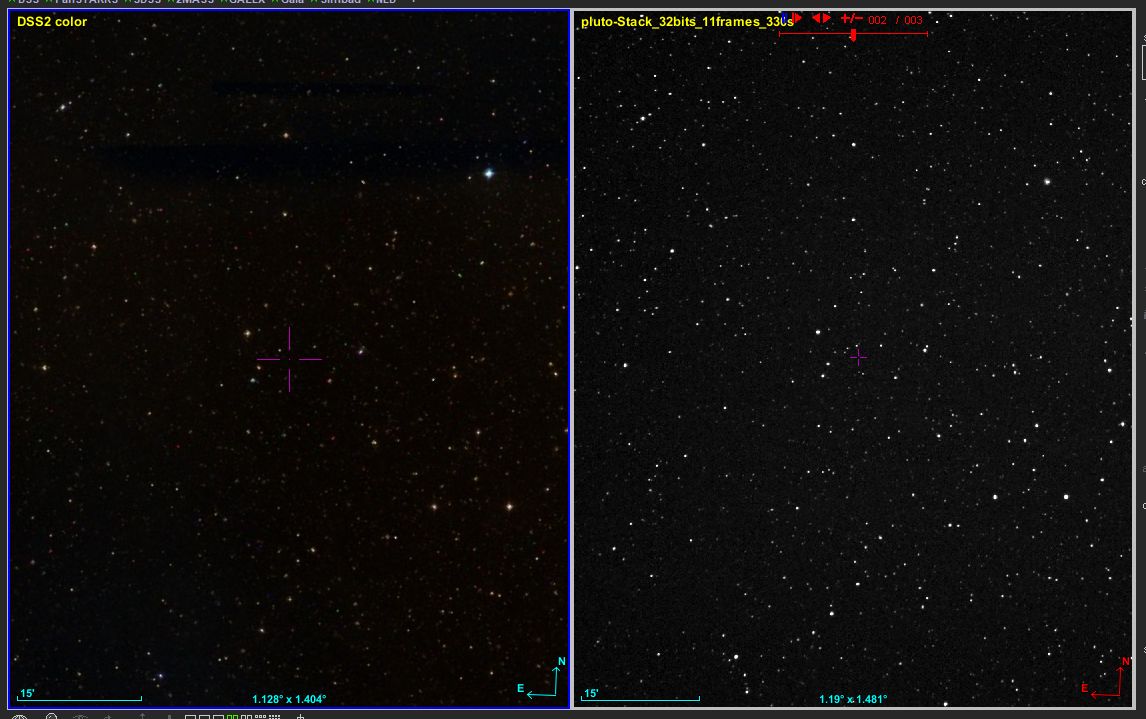Screen dimensions: 1146x719
Task: Click the 002 / 003 frame counter
Action: (x=895, y=20)
